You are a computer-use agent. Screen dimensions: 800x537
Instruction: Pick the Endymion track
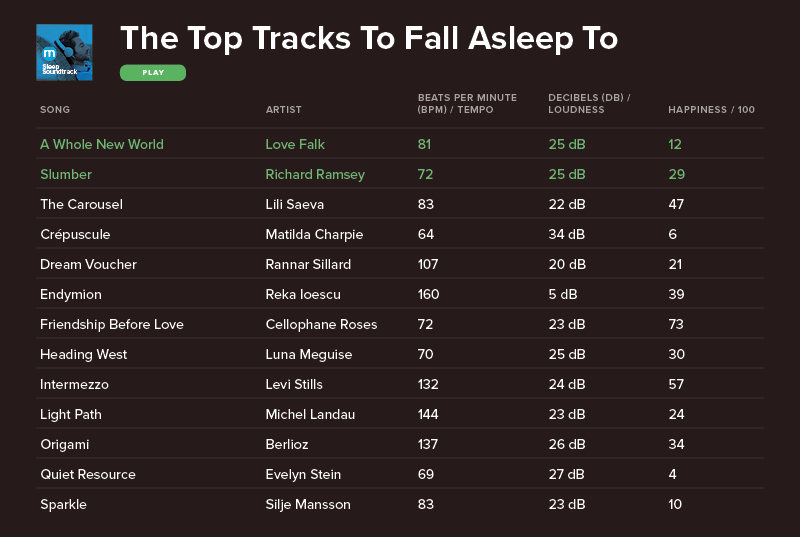[x=71, y=295]
